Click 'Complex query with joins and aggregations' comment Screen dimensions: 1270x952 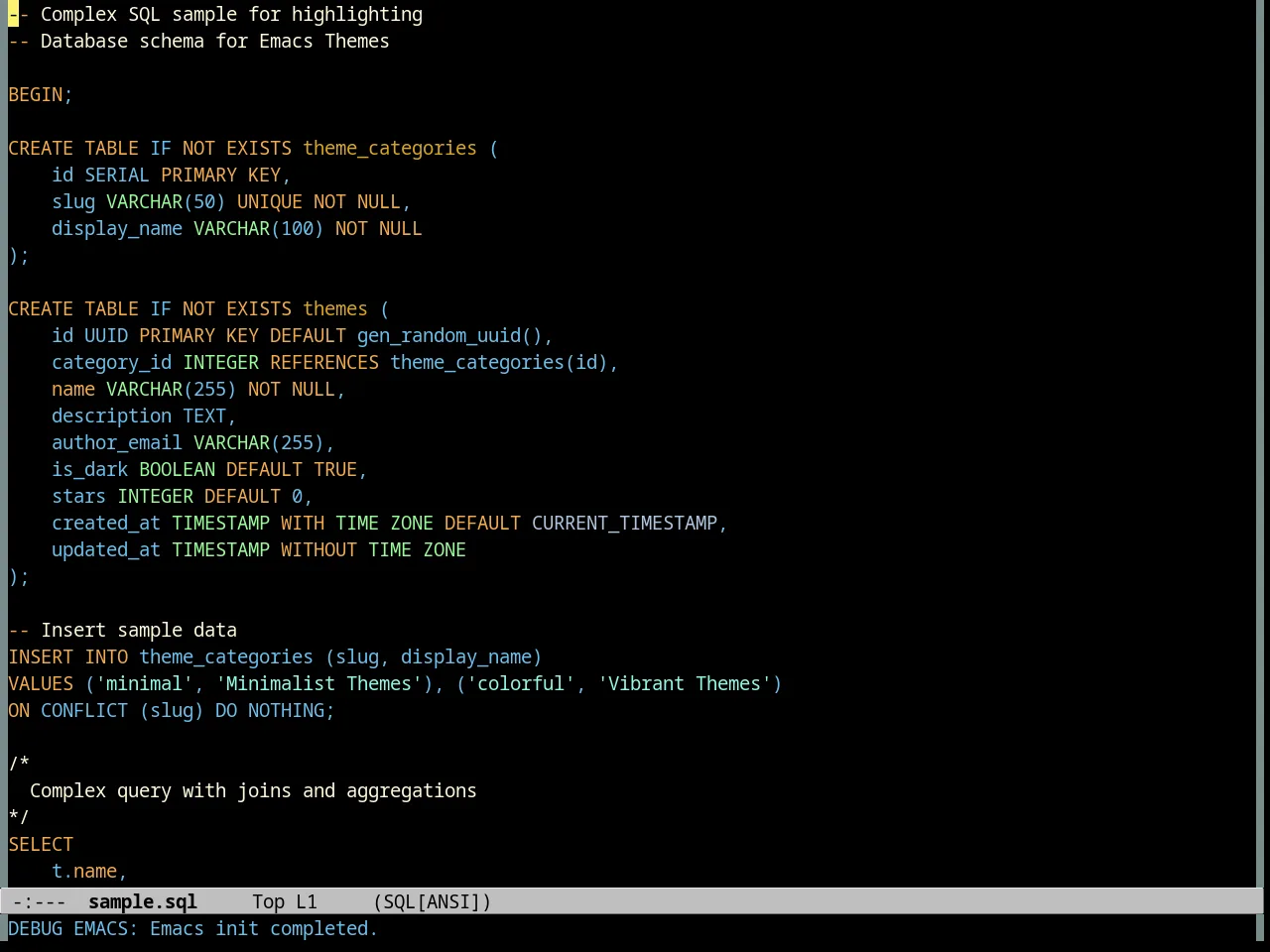253,790
